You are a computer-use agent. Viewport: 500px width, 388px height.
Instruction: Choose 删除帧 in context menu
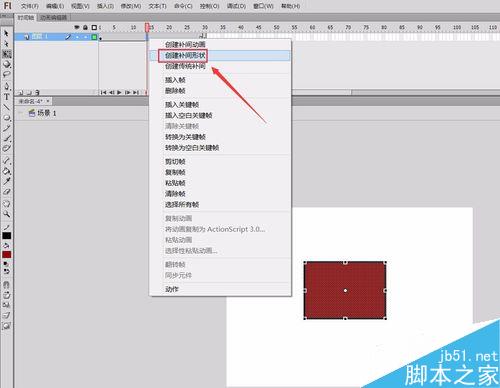[x=220, y=91]
